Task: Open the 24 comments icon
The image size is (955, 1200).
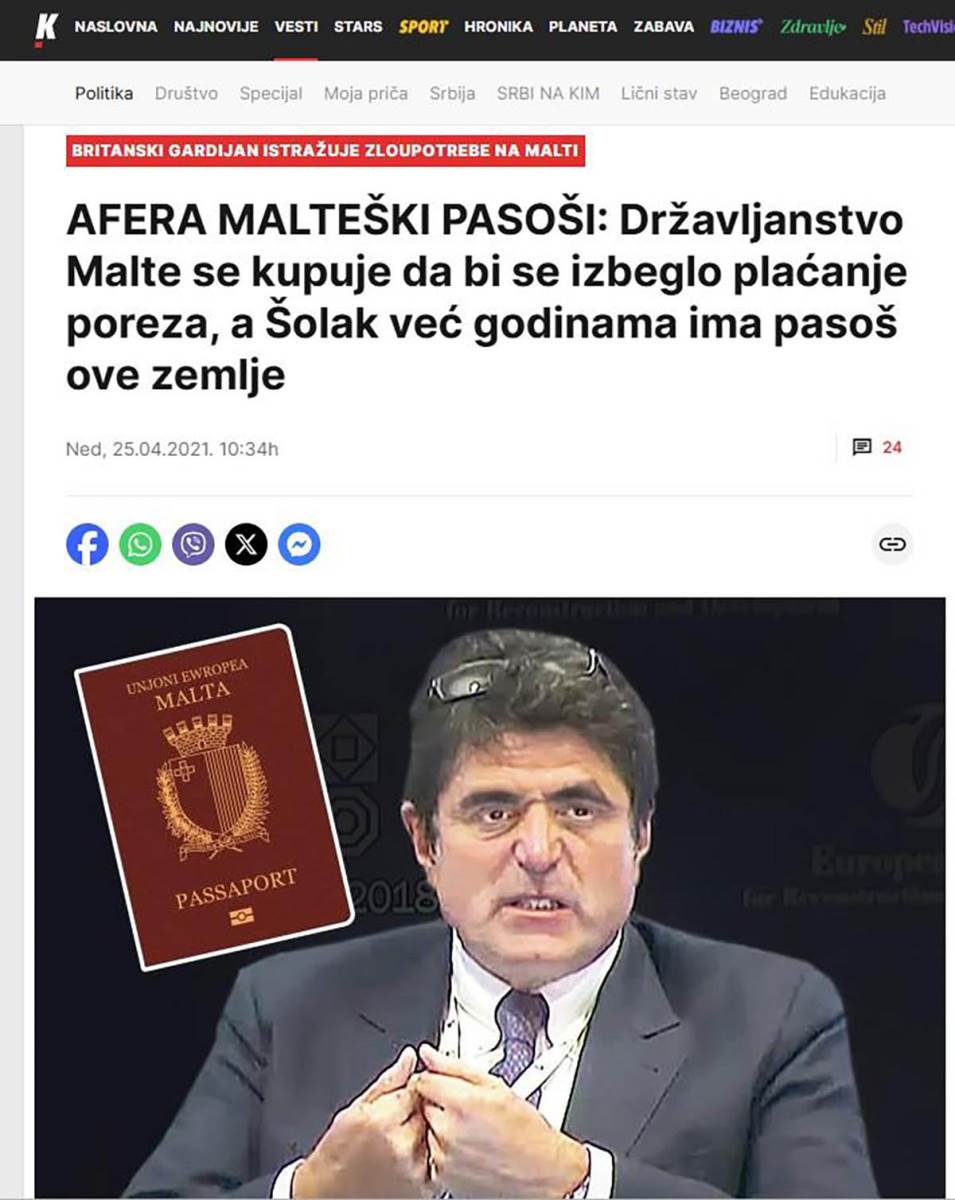Action: tap(877, 447)
